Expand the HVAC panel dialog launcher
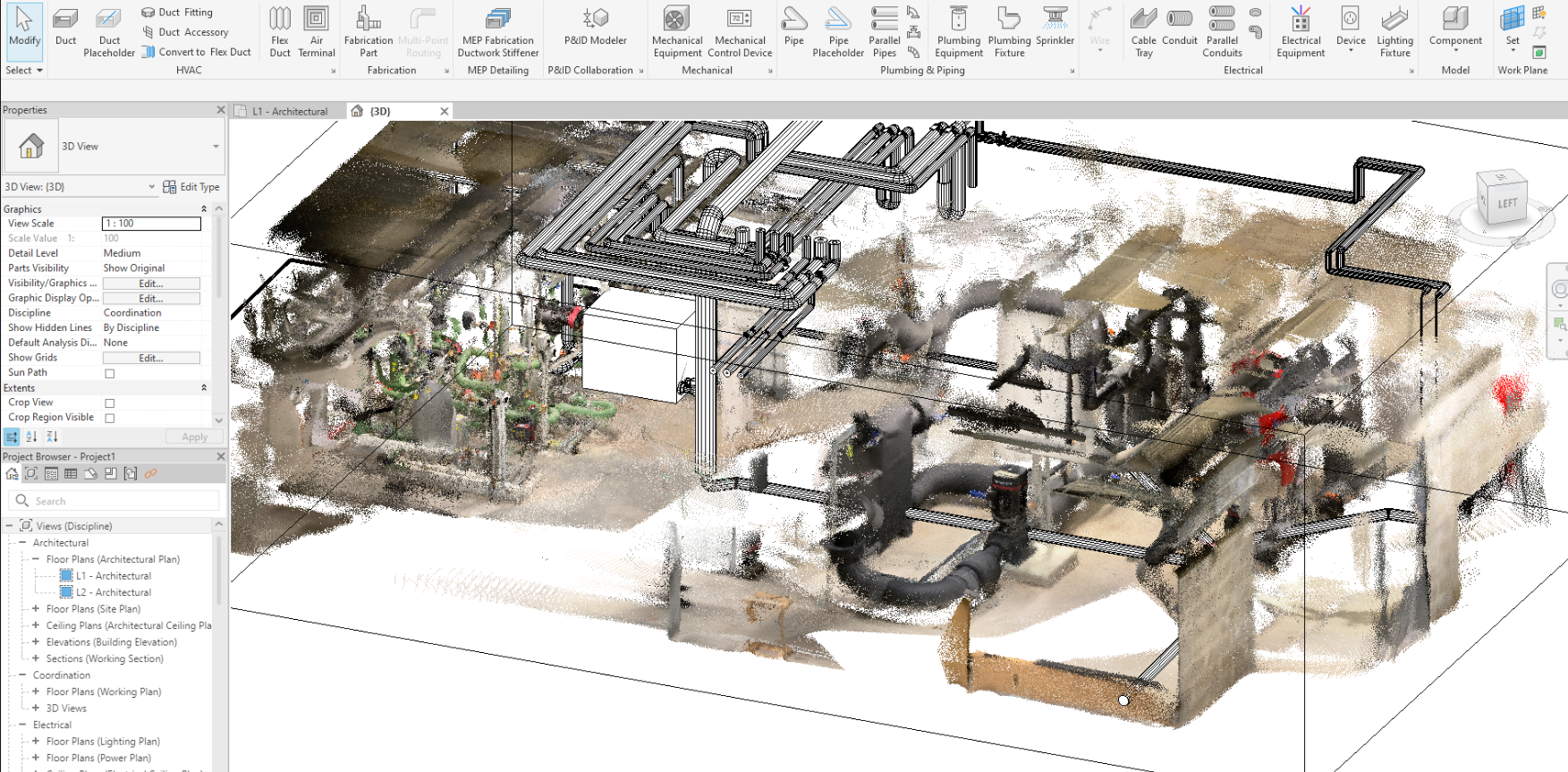Viewport: 1568px width, 772px height. coord(334,71)
